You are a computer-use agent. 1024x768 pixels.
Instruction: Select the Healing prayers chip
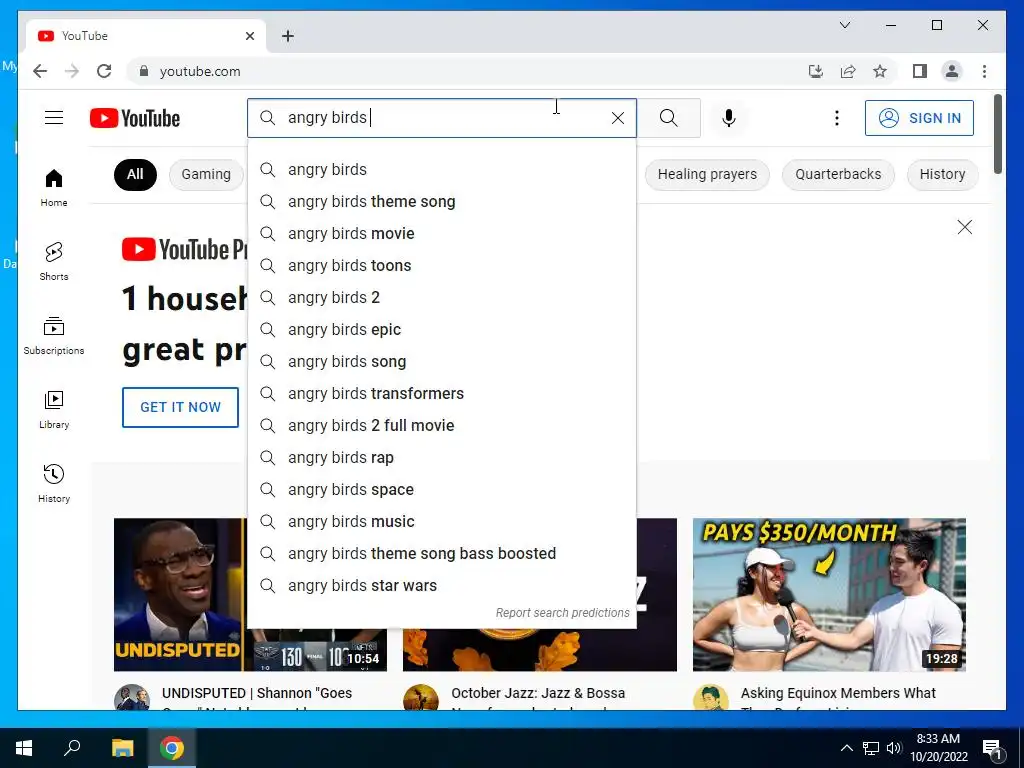pos(707,174)
